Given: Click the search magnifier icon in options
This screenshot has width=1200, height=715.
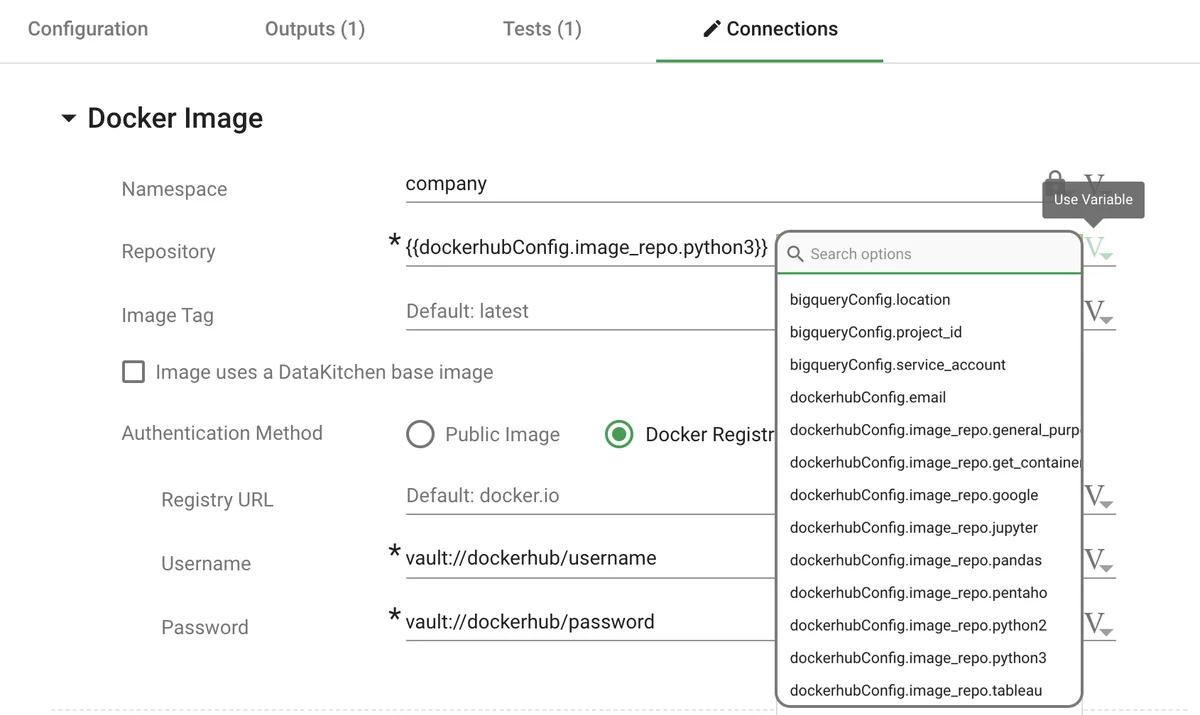Looking at the screenshot, I should [796, 254].
